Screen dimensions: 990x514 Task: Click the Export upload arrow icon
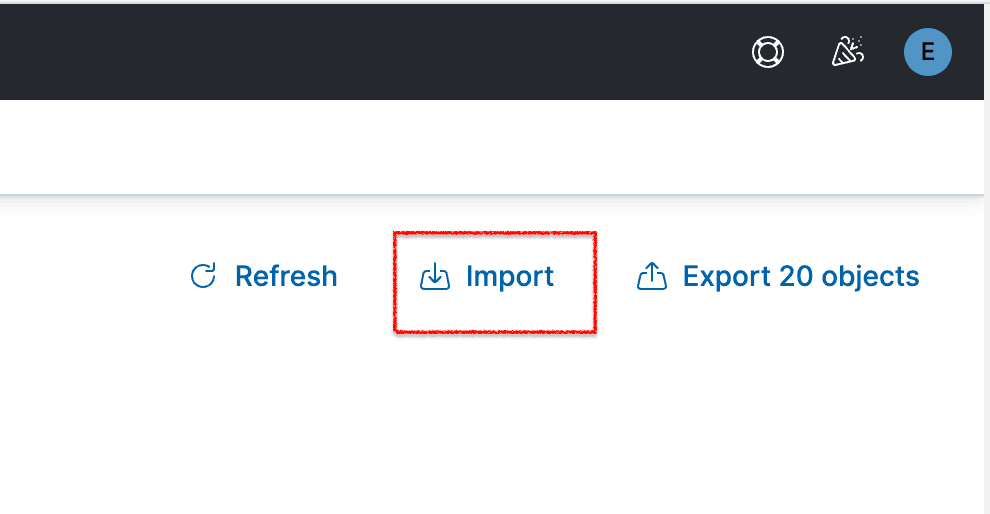click(x=652, y=276)
